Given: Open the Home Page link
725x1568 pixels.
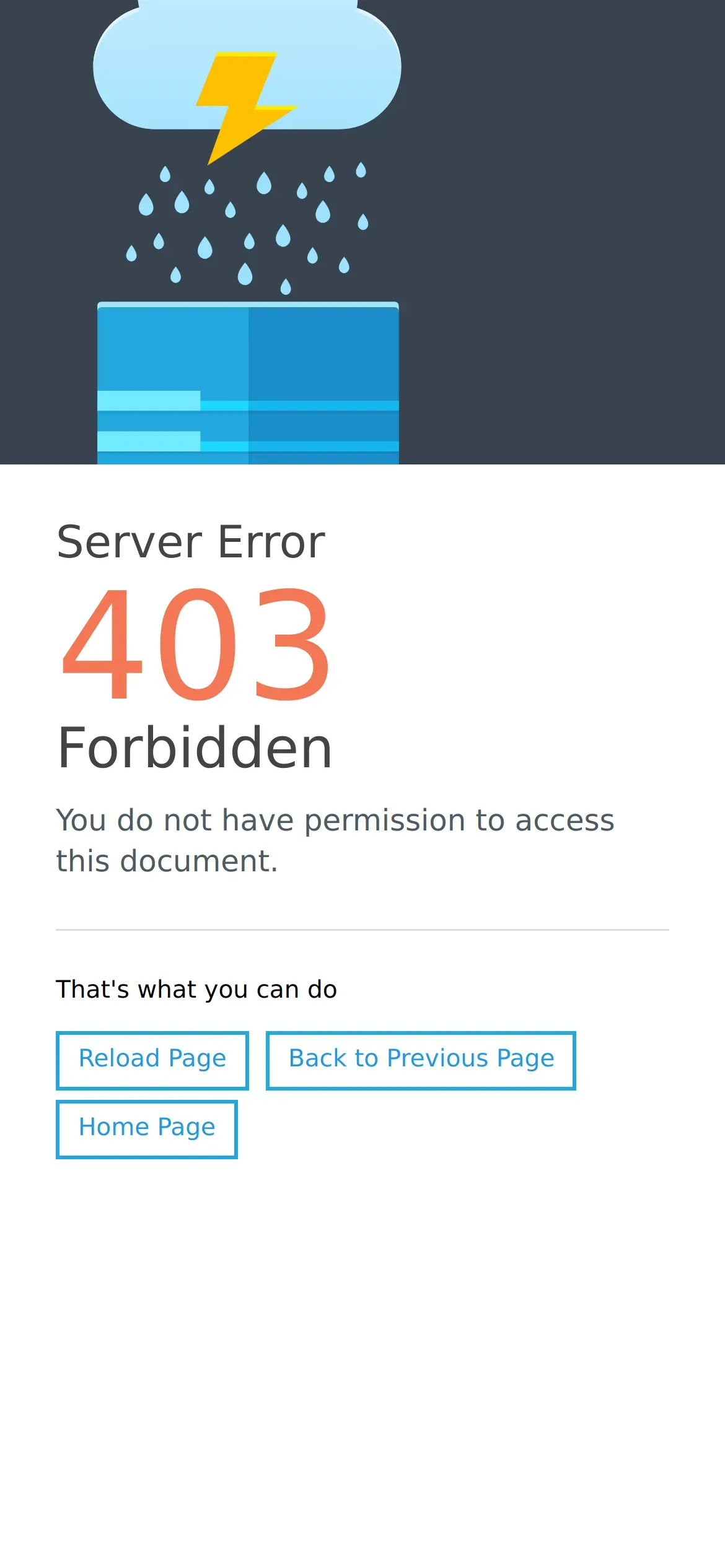Looking at the screenshot, I should pos(147,1129).
